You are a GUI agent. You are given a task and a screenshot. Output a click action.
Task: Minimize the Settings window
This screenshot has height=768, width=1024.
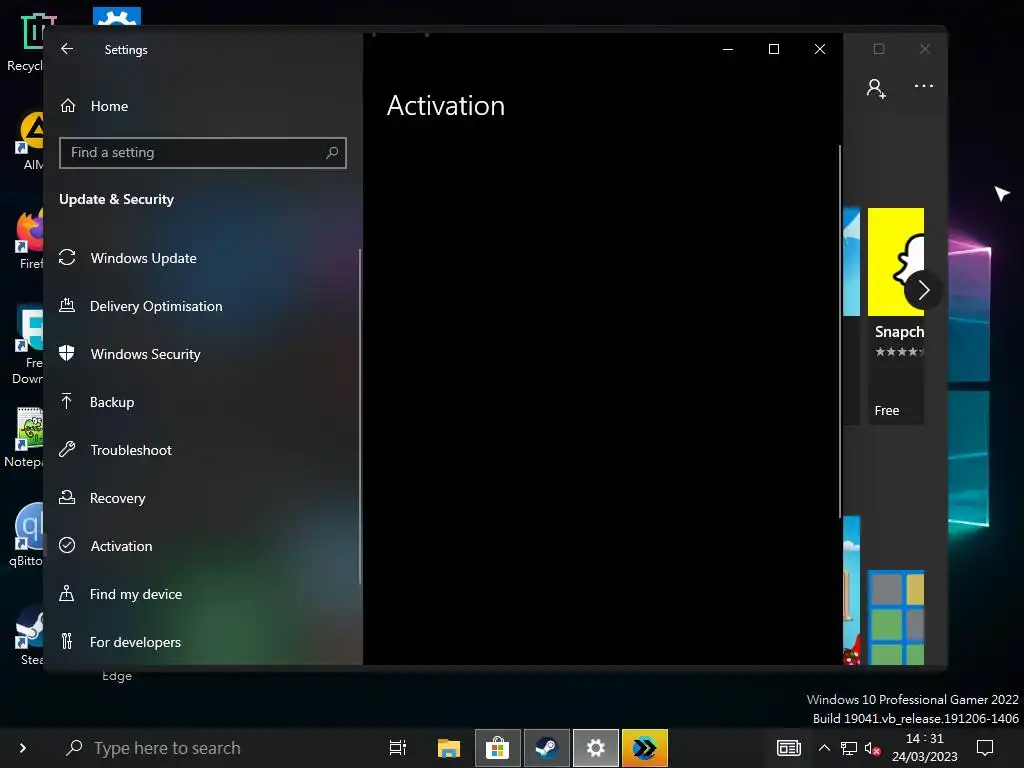(x=728, y=49)
